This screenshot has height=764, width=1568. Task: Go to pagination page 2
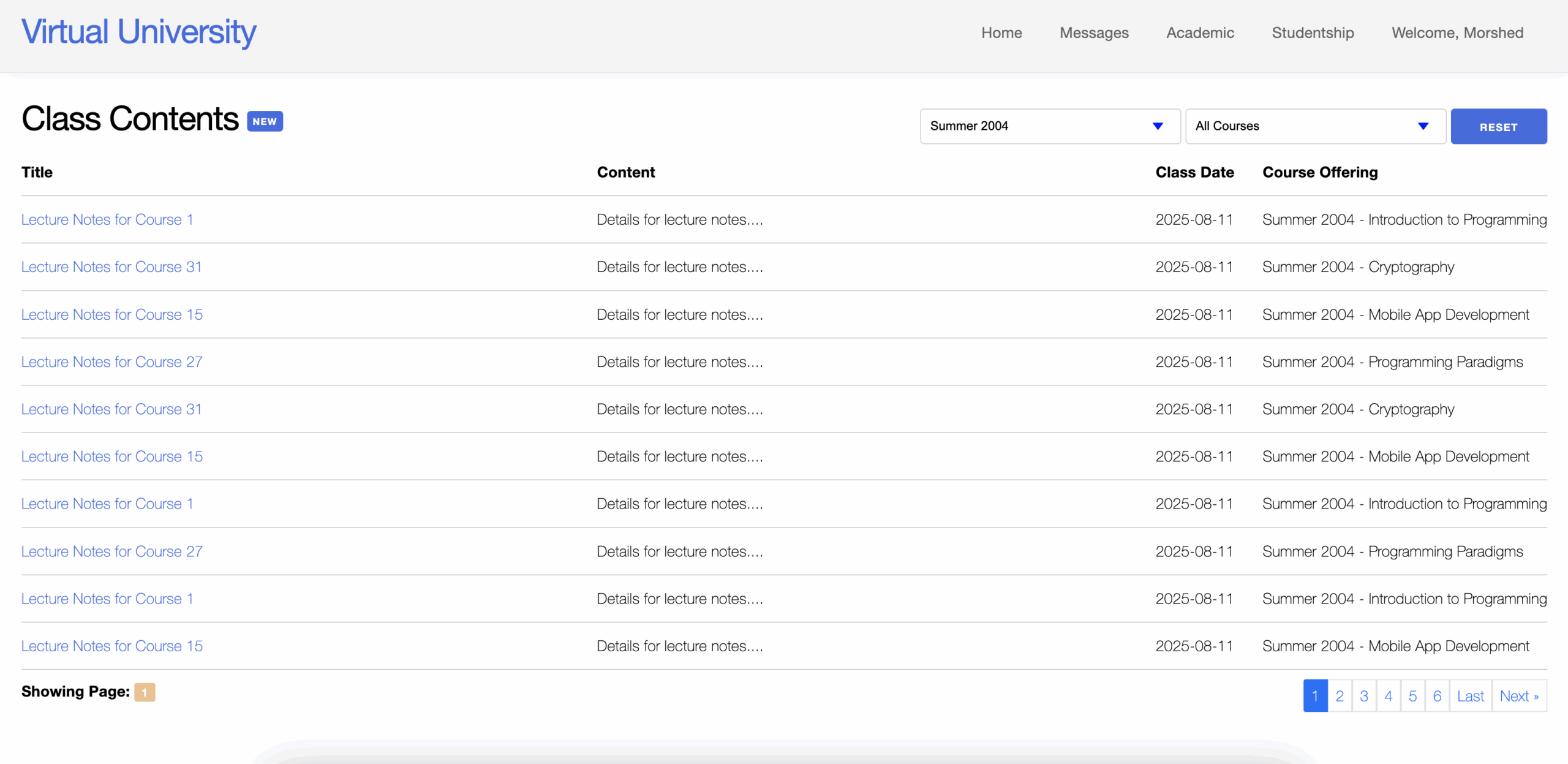coord(1340,696)
